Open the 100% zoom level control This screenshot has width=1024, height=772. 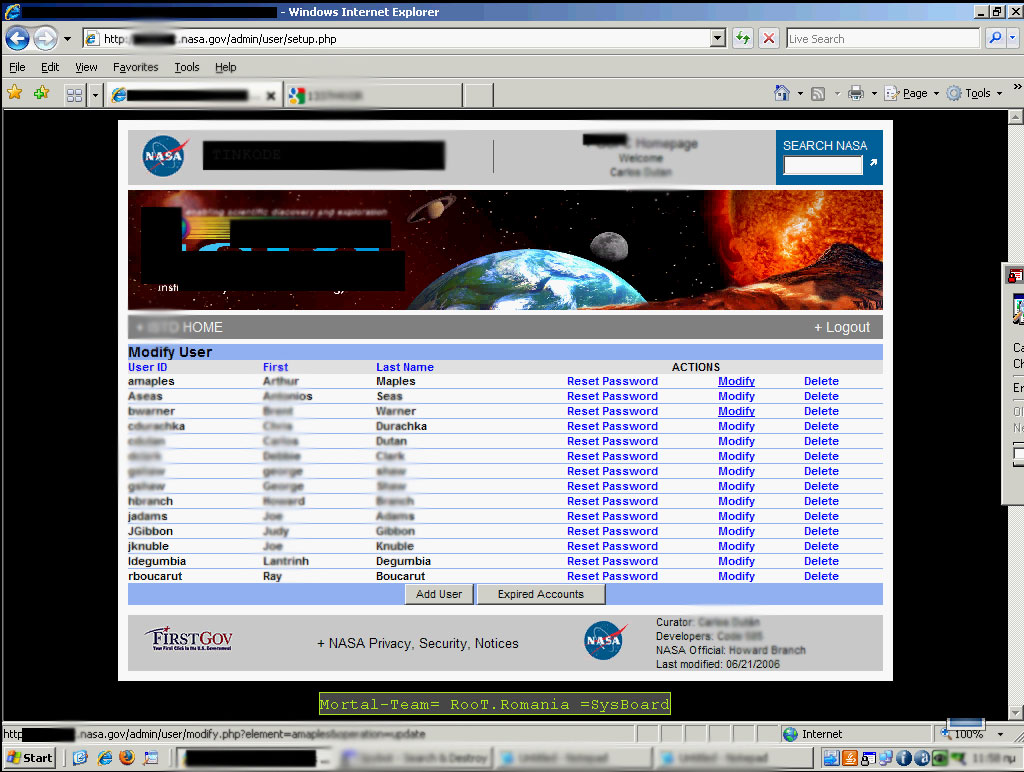pos(971,734)
